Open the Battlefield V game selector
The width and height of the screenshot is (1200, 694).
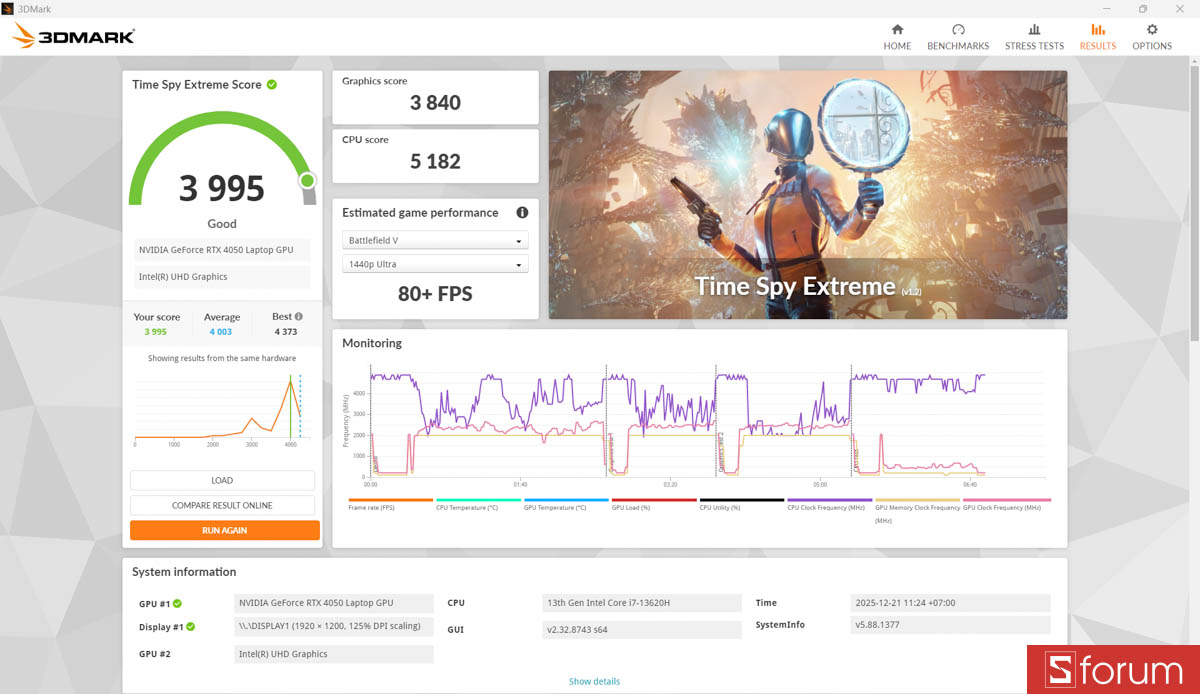tap(435, 240)
